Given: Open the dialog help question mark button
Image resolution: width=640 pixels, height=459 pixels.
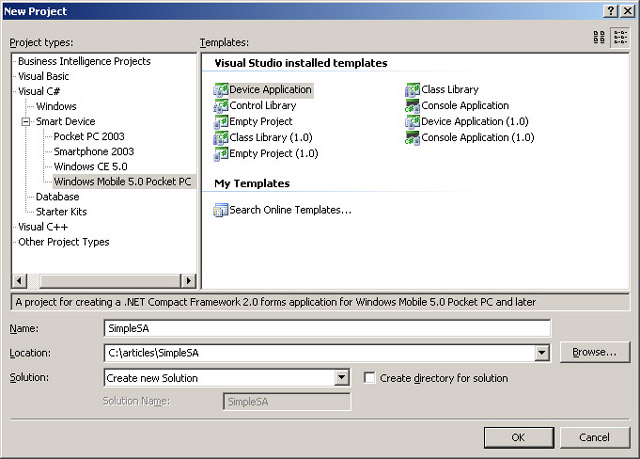Looking at the screenshot, I should point(611,11).
